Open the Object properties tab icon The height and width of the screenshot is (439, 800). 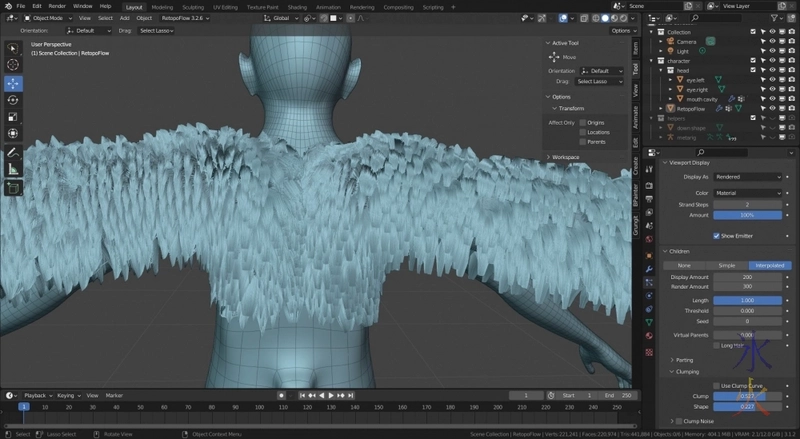coord(649,255)
